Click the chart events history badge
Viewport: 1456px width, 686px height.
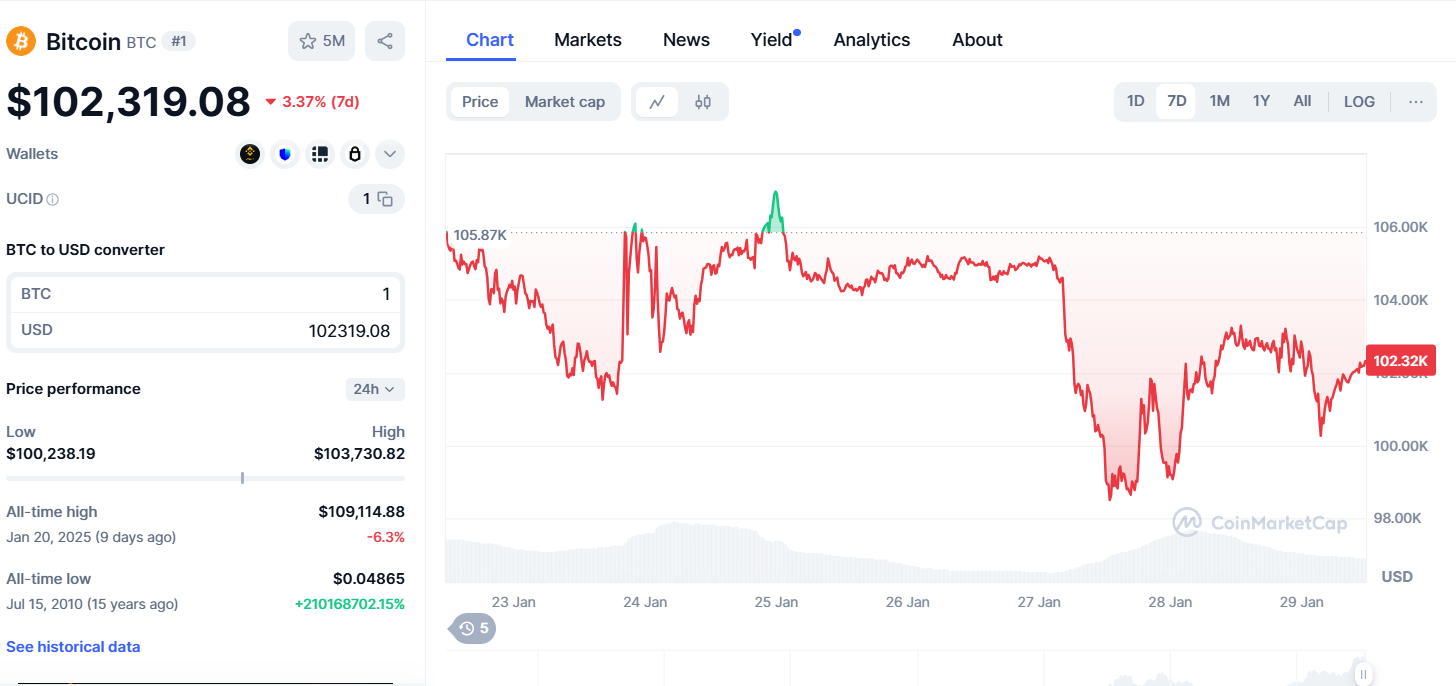pos(474,628)
